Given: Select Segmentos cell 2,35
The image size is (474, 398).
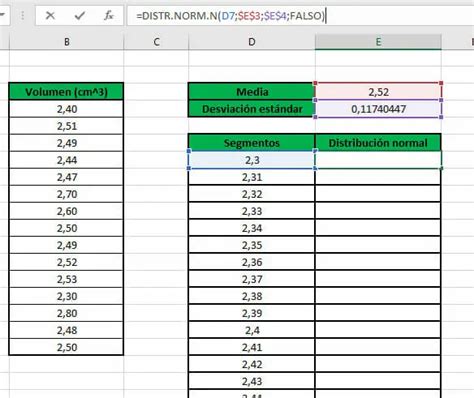Looking at the screenshot, I should pos(252,245).
